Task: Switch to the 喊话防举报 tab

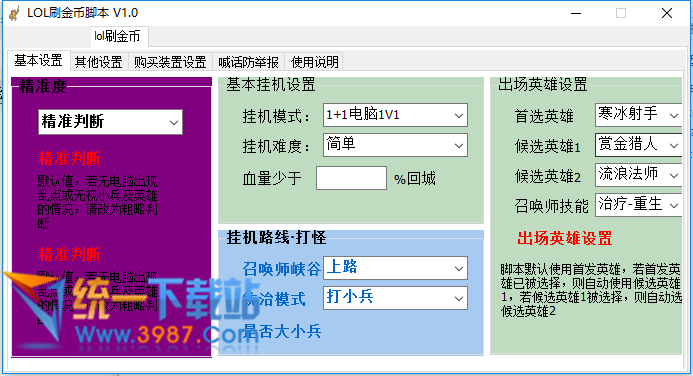Action: pos(248,62)
